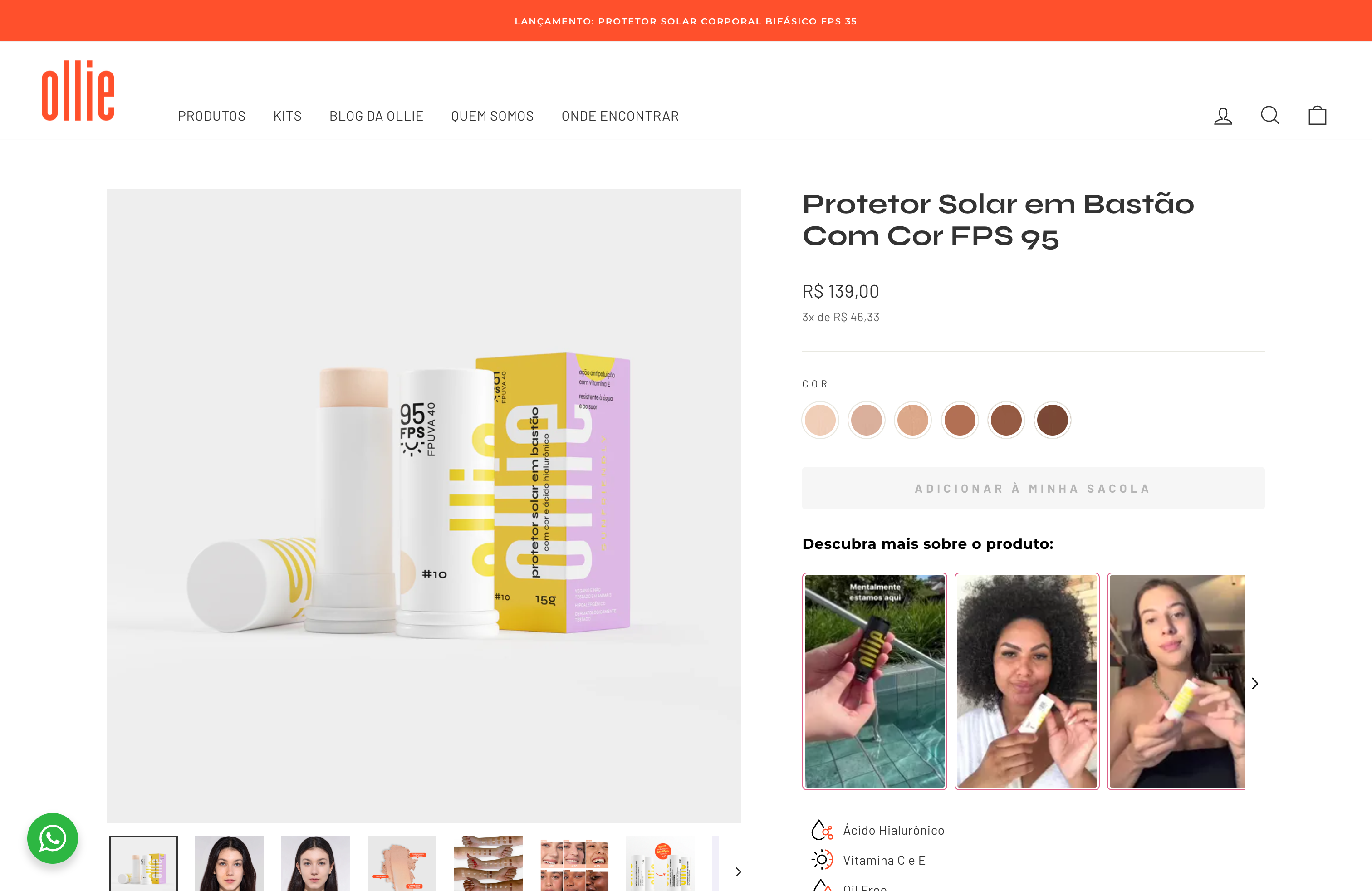Open the account login icon
Image resolution: width=1372 pixels, height=891 pixels.
click(1223, 116)
